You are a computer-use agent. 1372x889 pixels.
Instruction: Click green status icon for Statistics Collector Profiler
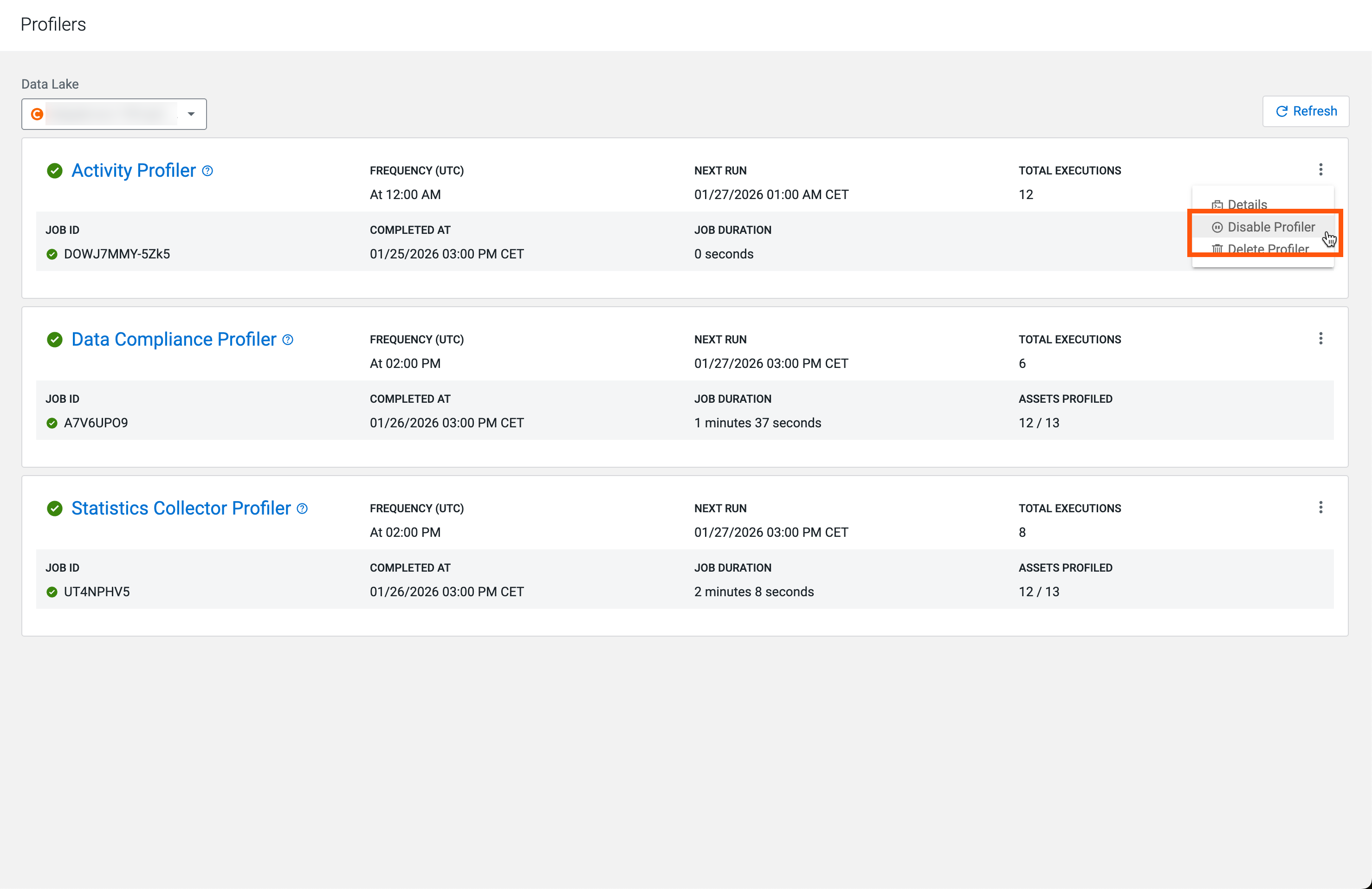coord(55,509)
